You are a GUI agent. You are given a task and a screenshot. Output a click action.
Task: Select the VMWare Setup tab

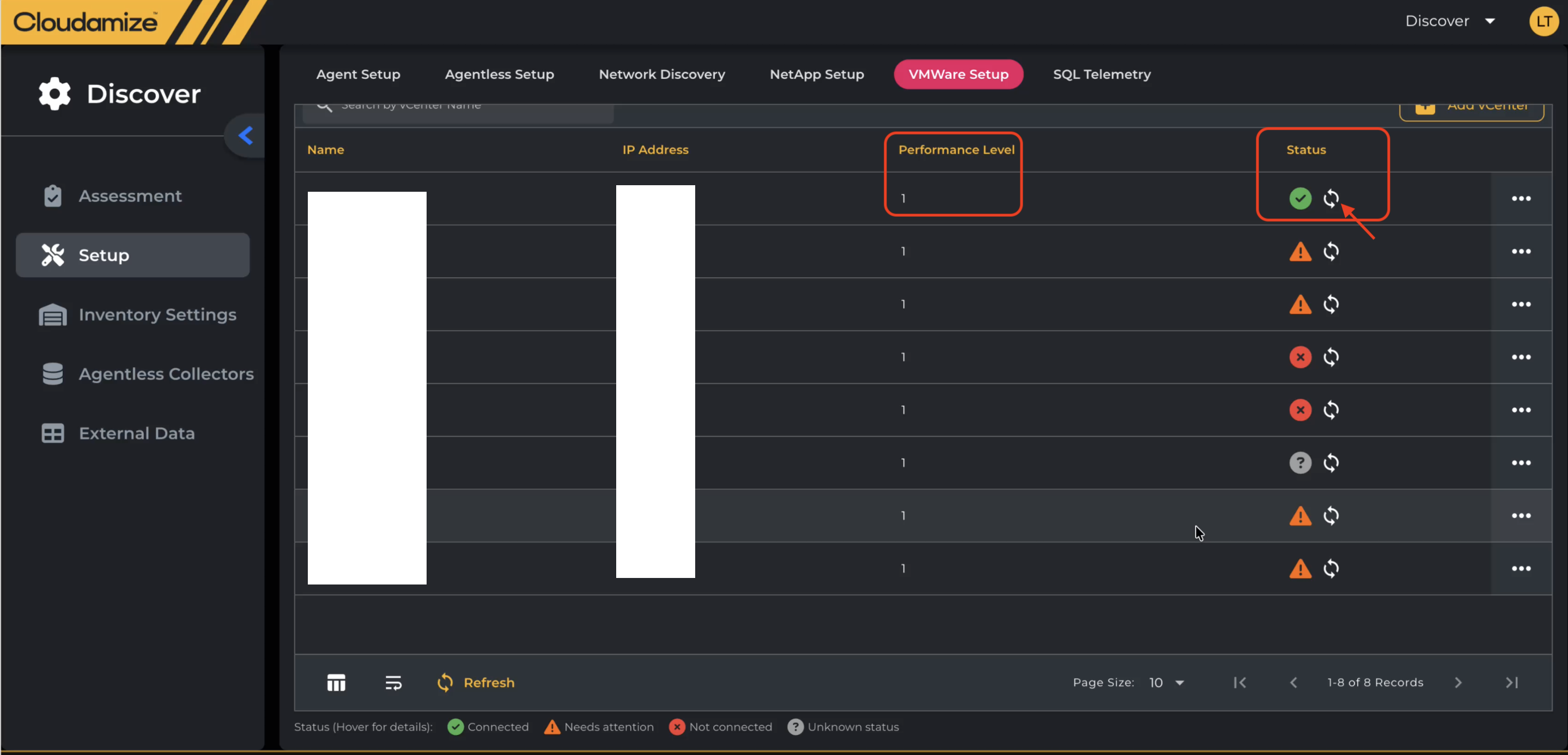tap(958, 74)
